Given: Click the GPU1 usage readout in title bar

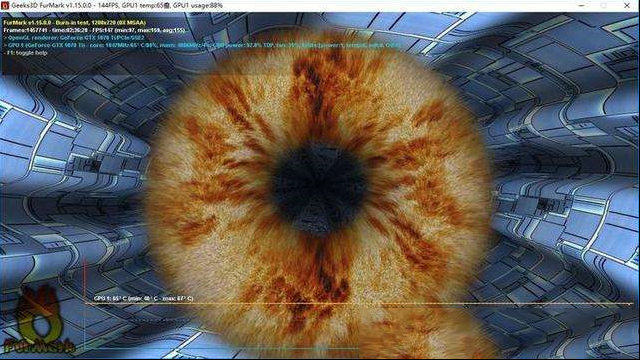Looking at the screenshot, I should [198, 6].
